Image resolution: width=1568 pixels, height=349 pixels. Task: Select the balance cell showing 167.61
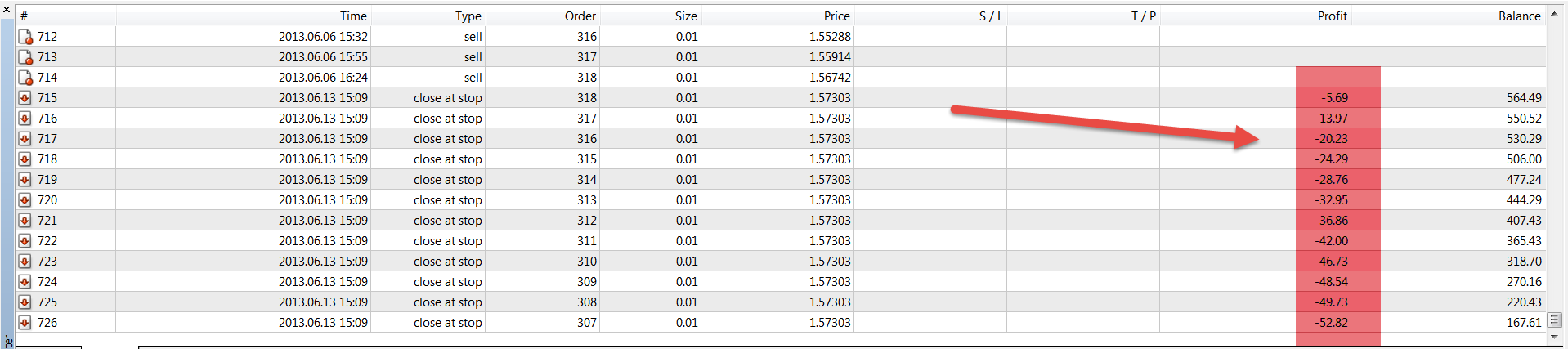(x=1524, y=323)
